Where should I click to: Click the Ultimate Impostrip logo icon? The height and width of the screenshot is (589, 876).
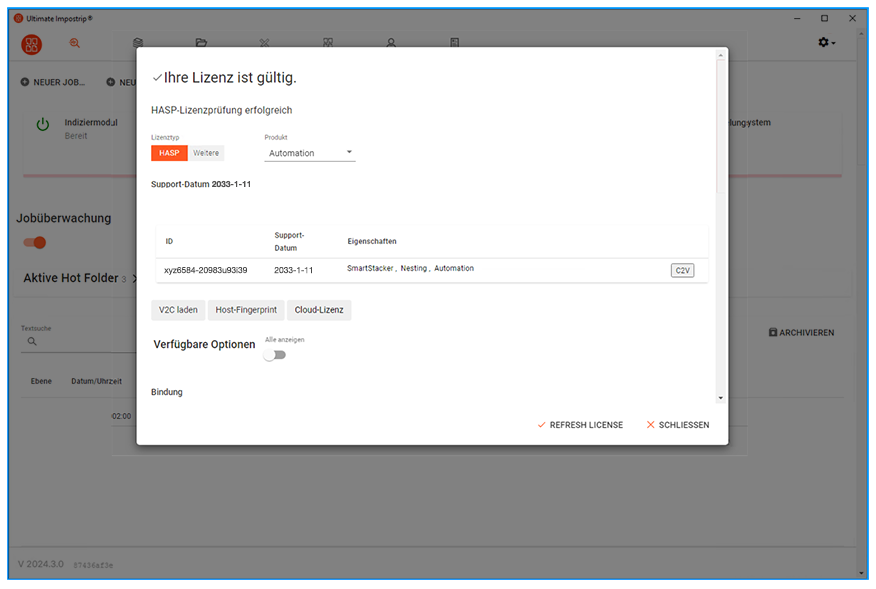(x=32, y=44)
